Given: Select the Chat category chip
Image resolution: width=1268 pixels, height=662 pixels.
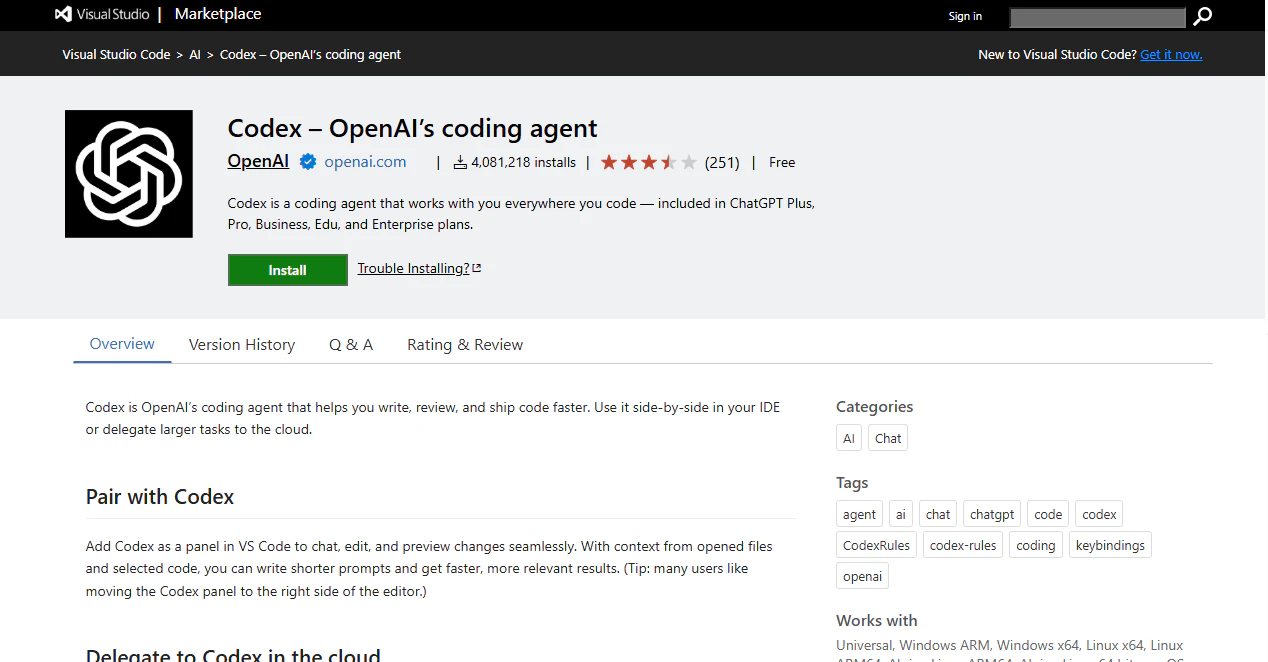Looking at the screenshot, I should point(888,438).
